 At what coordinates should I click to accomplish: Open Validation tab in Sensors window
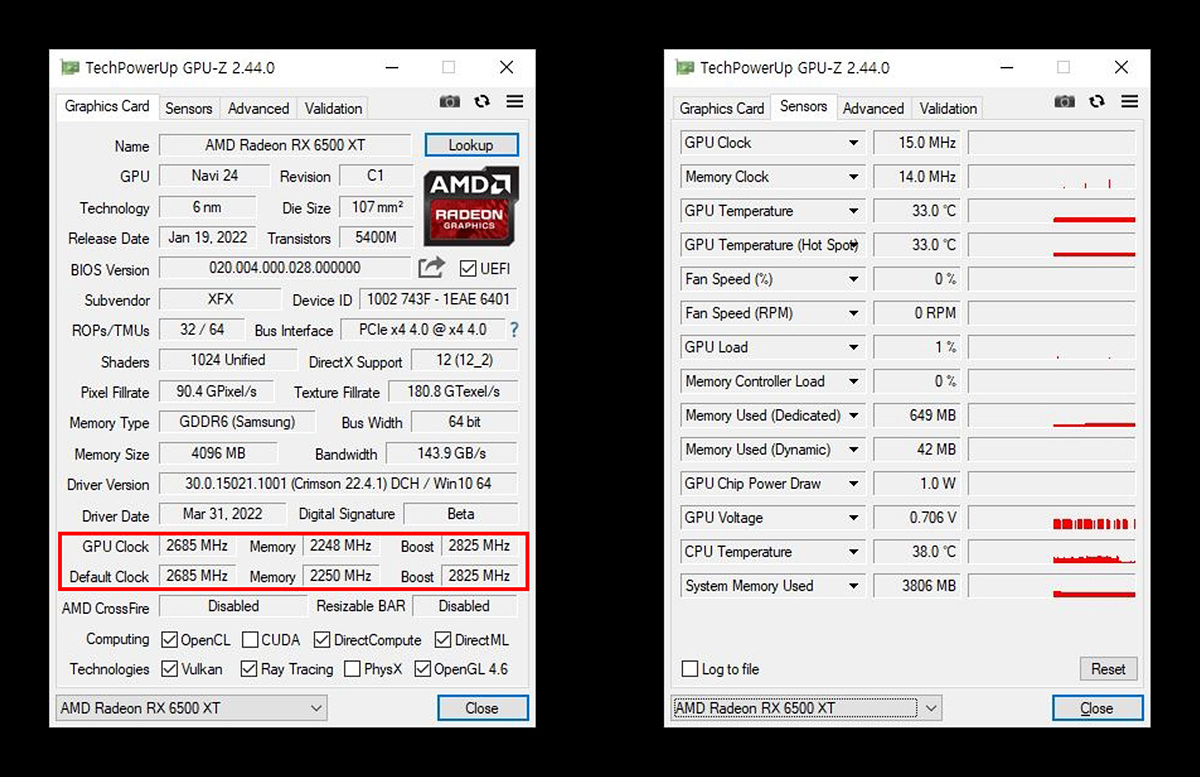tap(948, 108)
